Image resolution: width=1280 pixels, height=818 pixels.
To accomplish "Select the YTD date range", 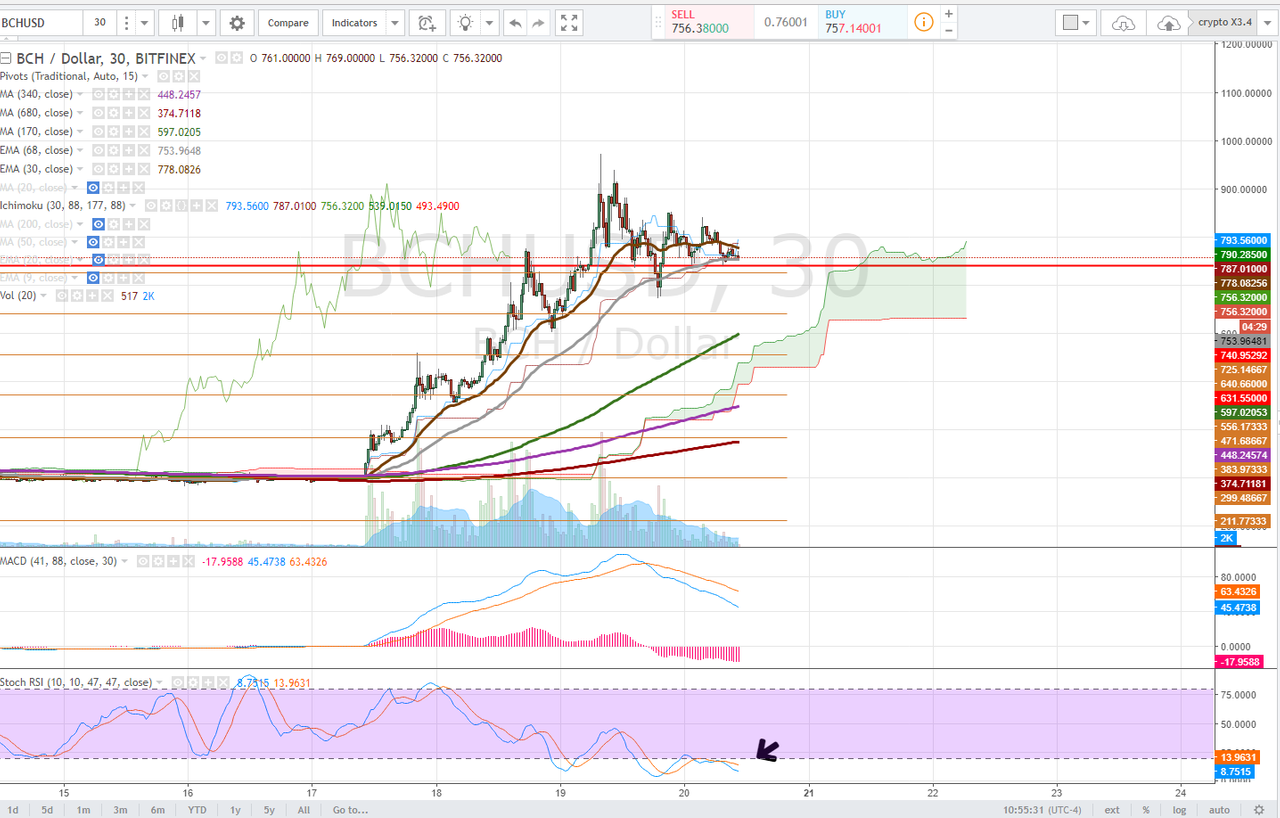I will pos(196,810).
